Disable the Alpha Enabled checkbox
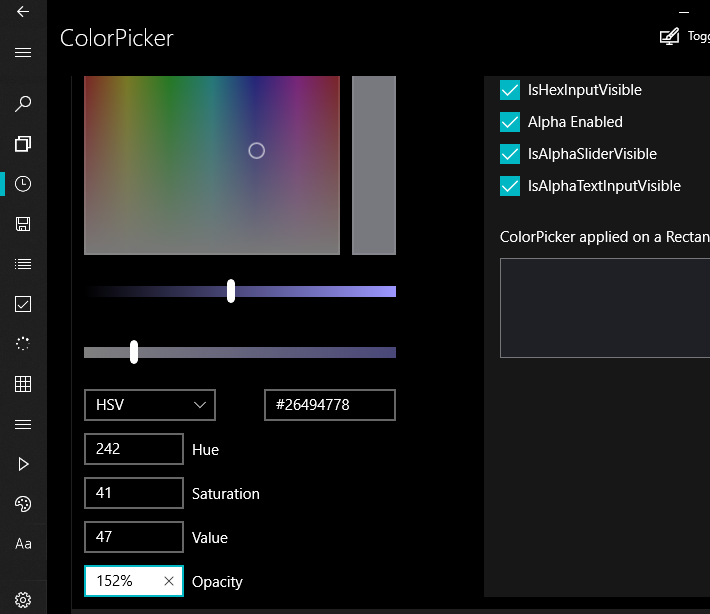 tap(509, 122)
